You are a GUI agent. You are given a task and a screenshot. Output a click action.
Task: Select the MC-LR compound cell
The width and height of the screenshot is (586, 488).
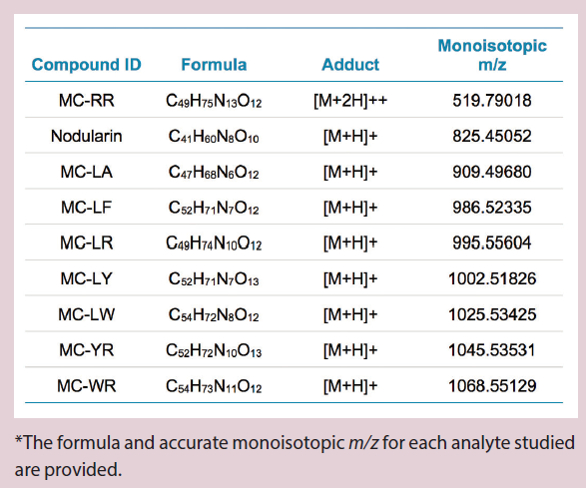click(86, 243)
